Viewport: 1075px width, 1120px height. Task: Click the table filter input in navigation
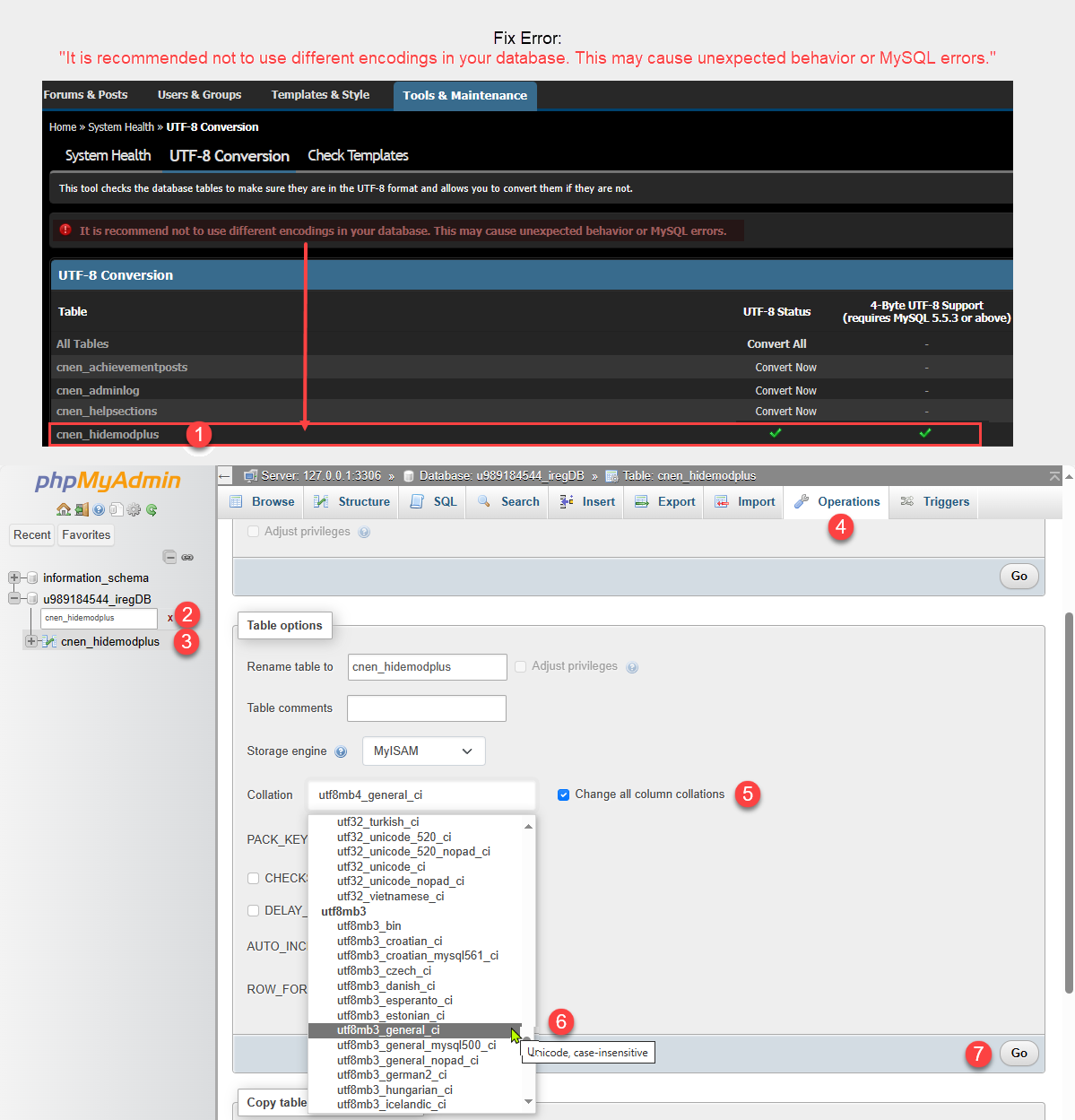click(x=99, y=618)
